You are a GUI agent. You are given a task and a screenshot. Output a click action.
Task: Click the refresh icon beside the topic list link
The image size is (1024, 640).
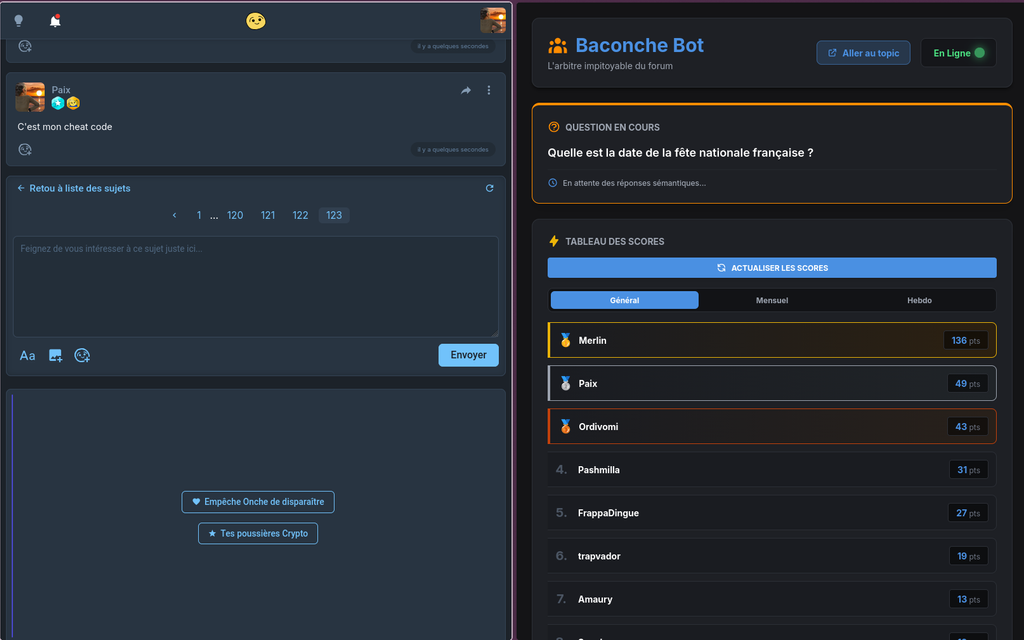pyautogui.click(x=489, y=188)
